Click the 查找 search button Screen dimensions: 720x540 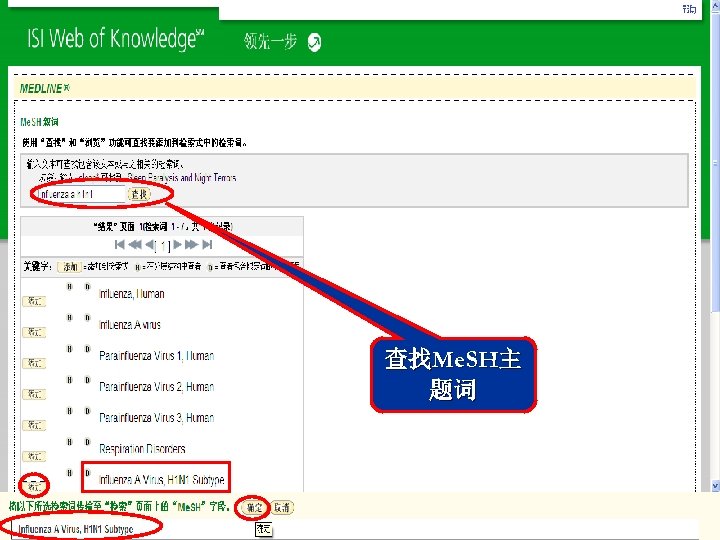(x=139, y=194)
